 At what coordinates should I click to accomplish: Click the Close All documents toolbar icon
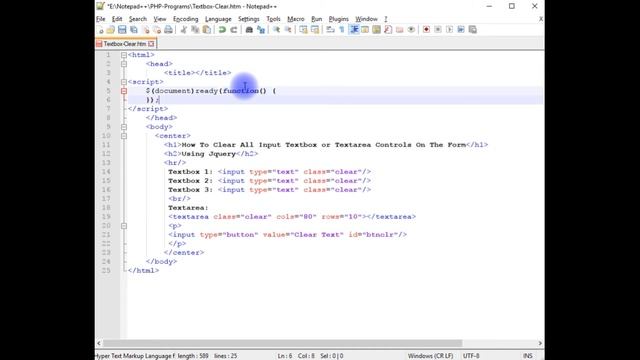pos(157,30)
